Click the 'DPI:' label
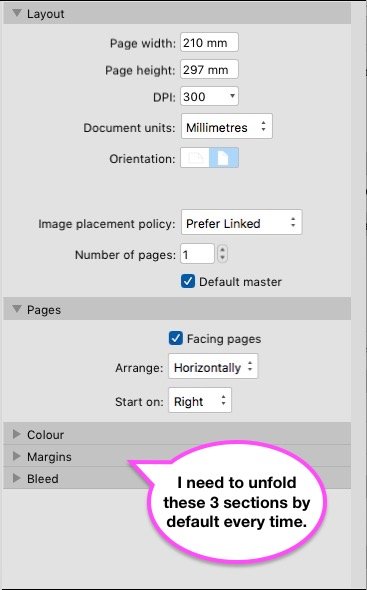367x590 pixels. pos(164,97)
